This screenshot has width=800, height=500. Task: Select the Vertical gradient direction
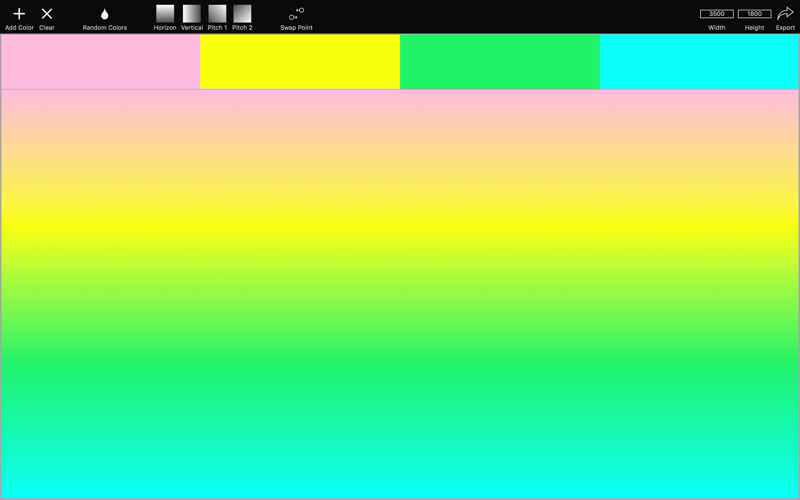(x=192, y=14)
